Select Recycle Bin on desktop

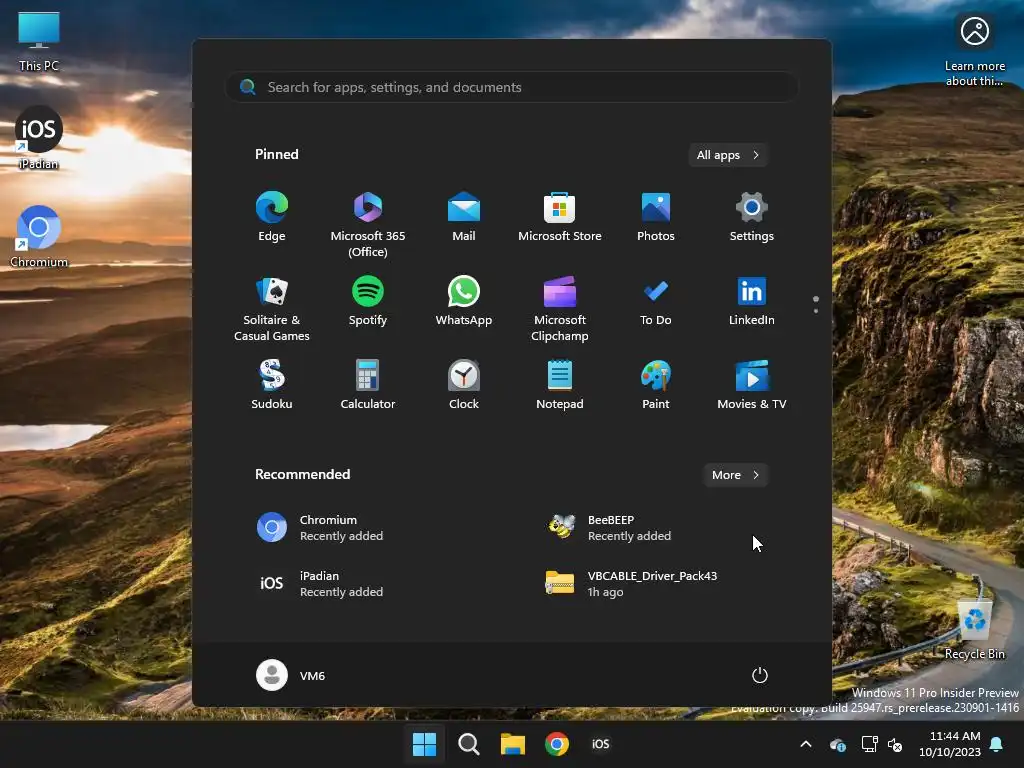coord(974,629)
